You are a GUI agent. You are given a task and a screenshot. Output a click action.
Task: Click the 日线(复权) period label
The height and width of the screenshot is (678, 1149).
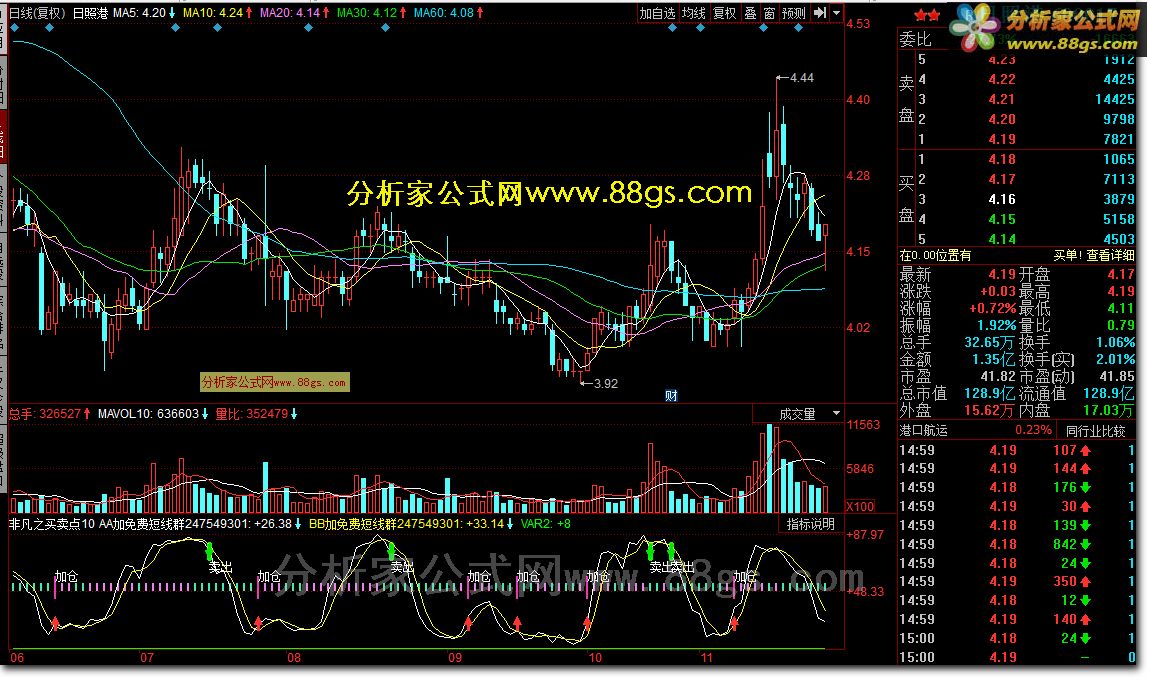click(36, 13)
